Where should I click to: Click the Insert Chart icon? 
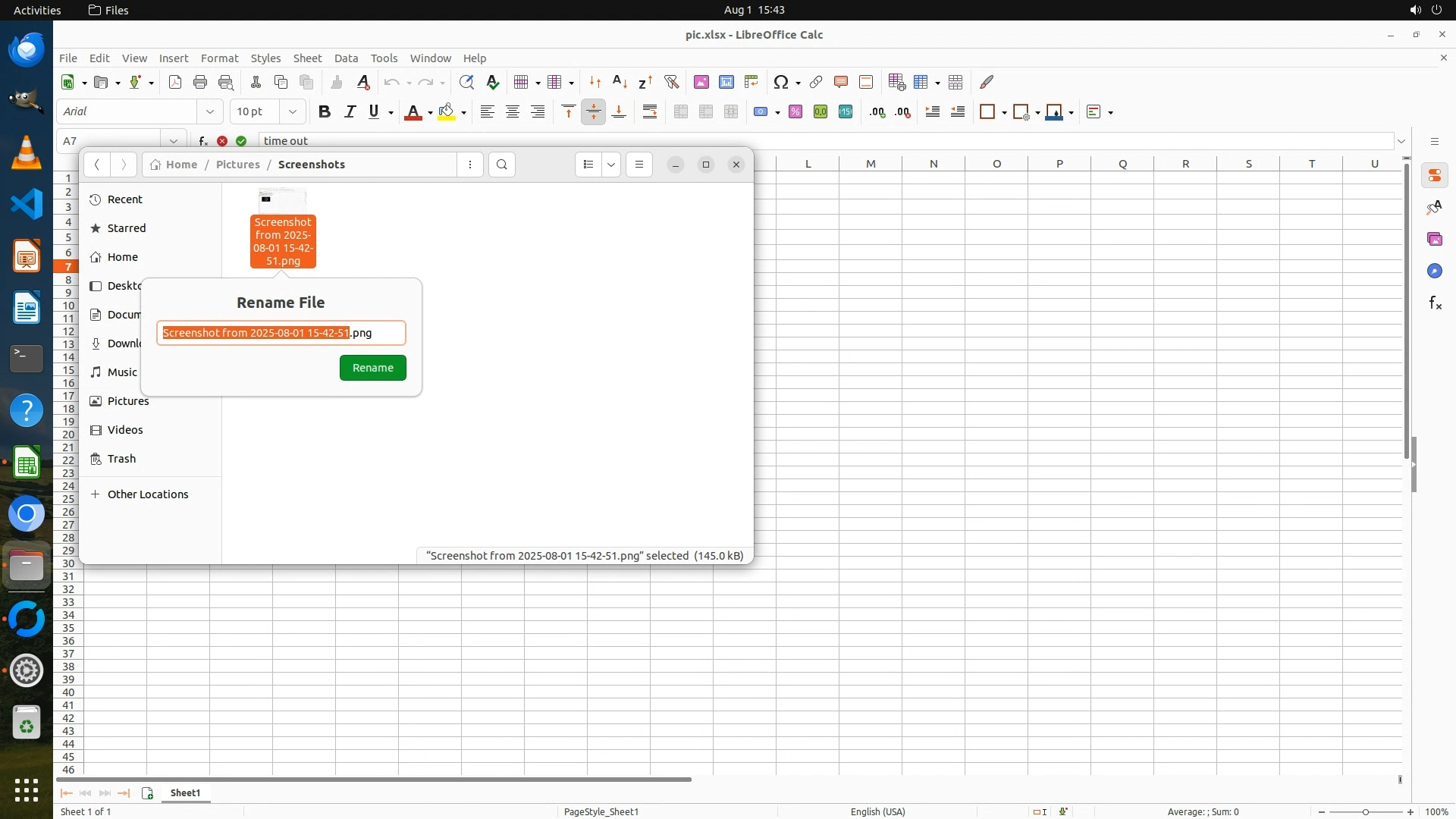point(726,82)
